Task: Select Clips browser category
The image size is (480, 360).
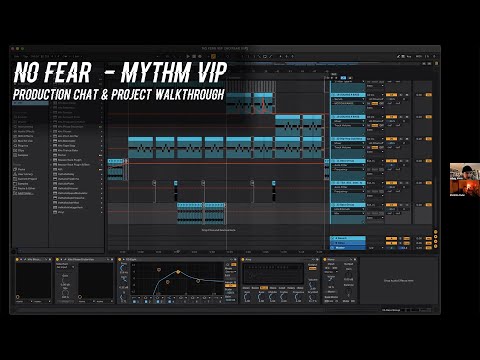Action: (21, 150)
